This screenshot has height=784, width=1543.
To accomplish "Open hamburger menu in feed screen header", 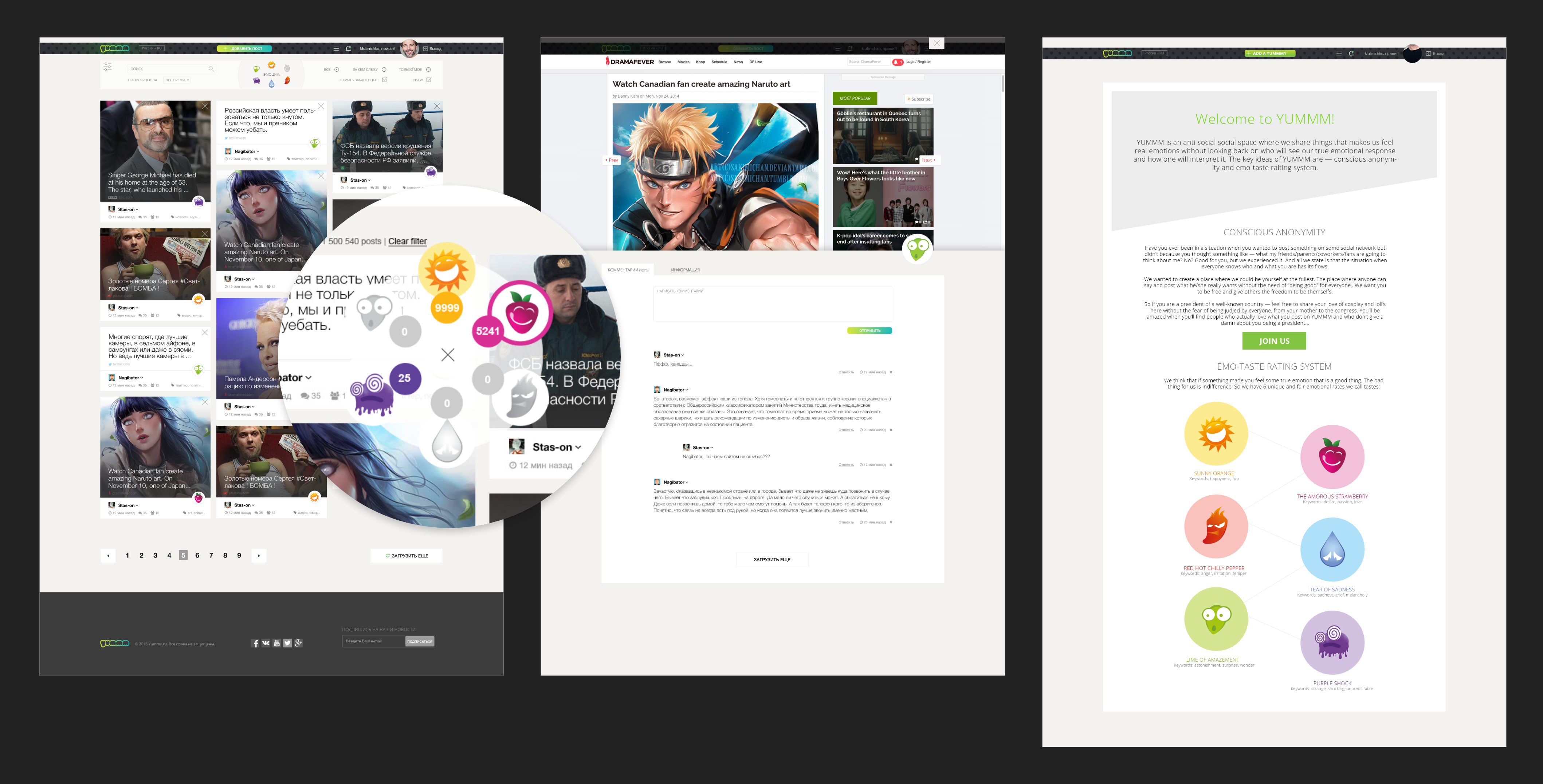I will coord(336,48).
